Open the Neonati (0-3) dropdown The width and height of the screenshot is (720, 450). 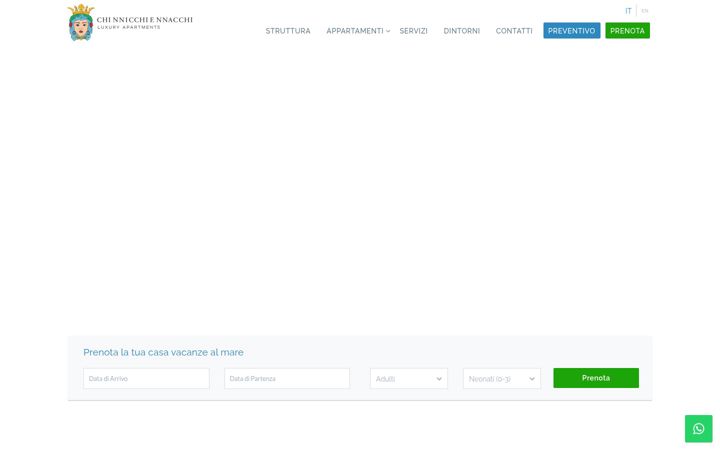(502, 378)
